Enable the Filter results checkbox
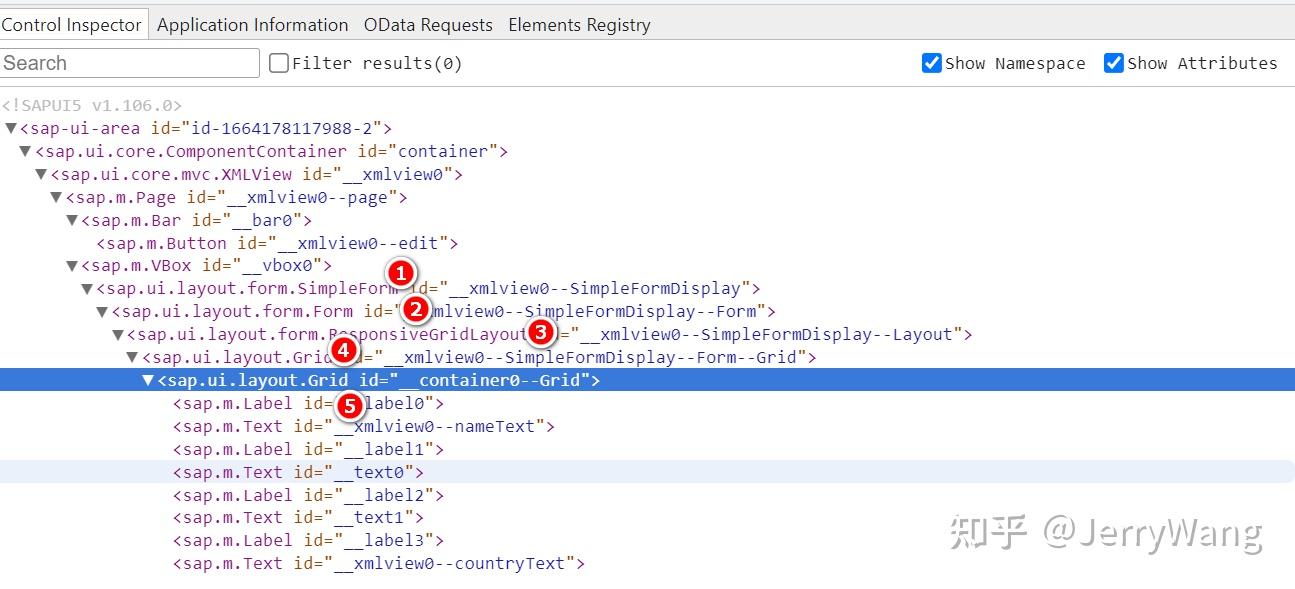Screen dimensions: 1295x589 click(x=278, y=62)
